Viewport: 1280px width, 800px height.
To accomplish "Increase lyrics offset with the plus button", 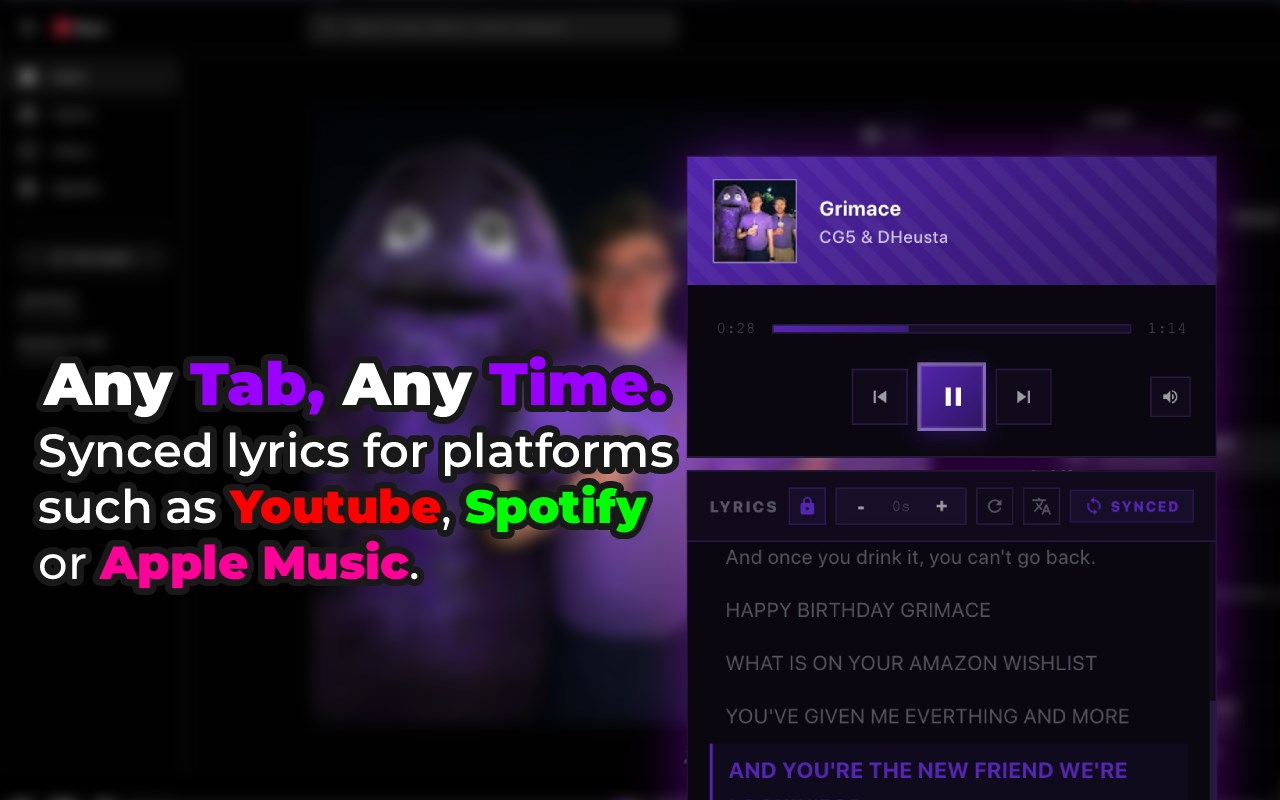I will (x=941, y=506).
